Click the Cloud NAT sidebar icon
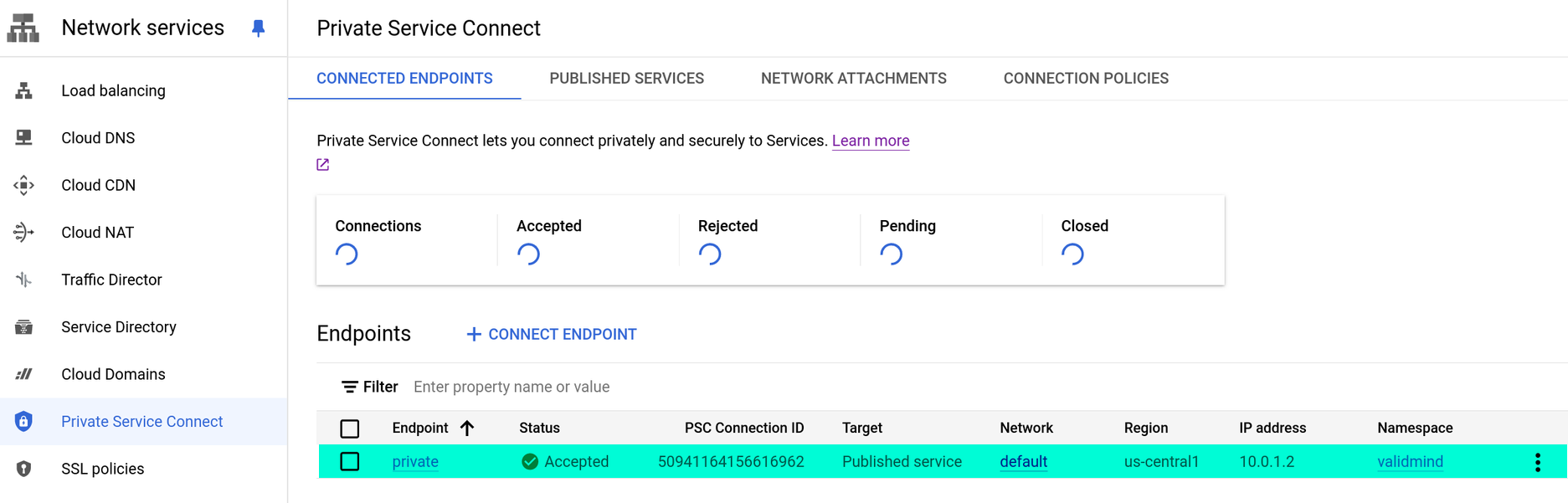Image resolution: width=1568 pixels, height=503 pixels. click(x=24, y=233)
